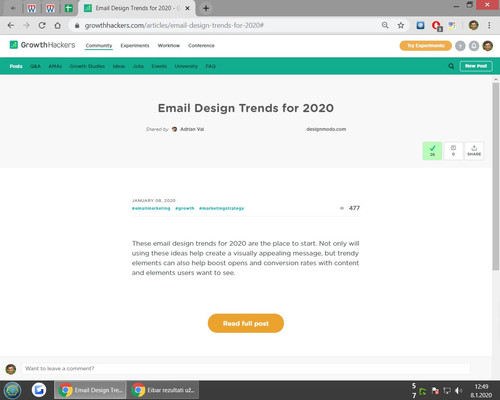Open user avatar menu in site header
500x400 pixels.
(488, 46)
